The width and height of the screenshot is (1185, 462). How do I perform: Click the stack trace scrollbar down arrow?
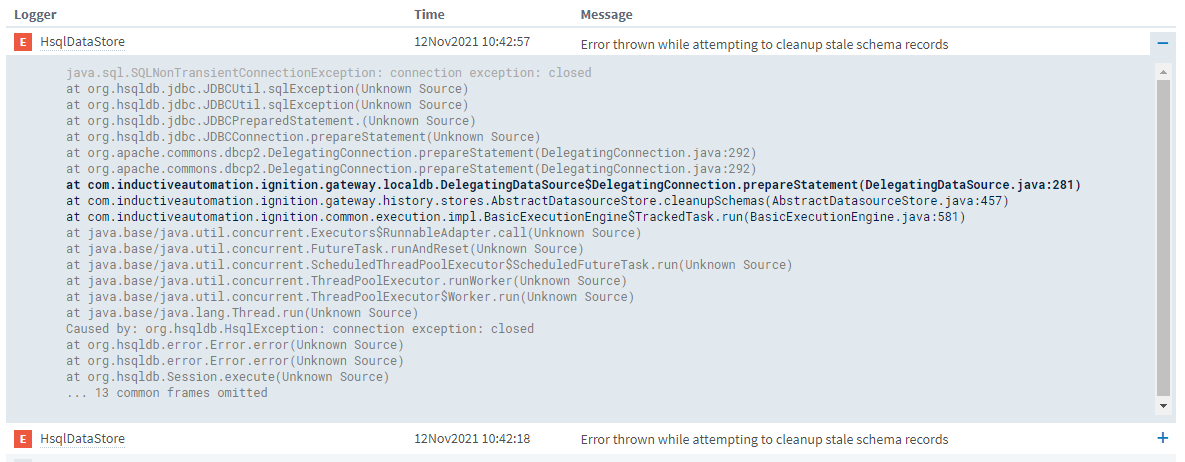(x=1163, y=406)
